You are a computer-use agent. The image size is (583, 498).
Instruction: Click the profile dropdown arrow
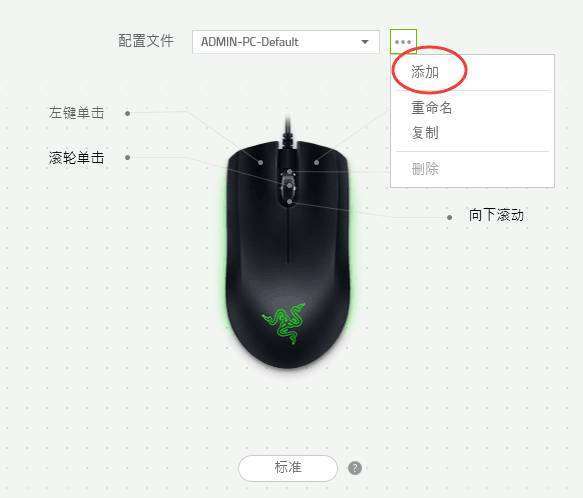(365, 42)
